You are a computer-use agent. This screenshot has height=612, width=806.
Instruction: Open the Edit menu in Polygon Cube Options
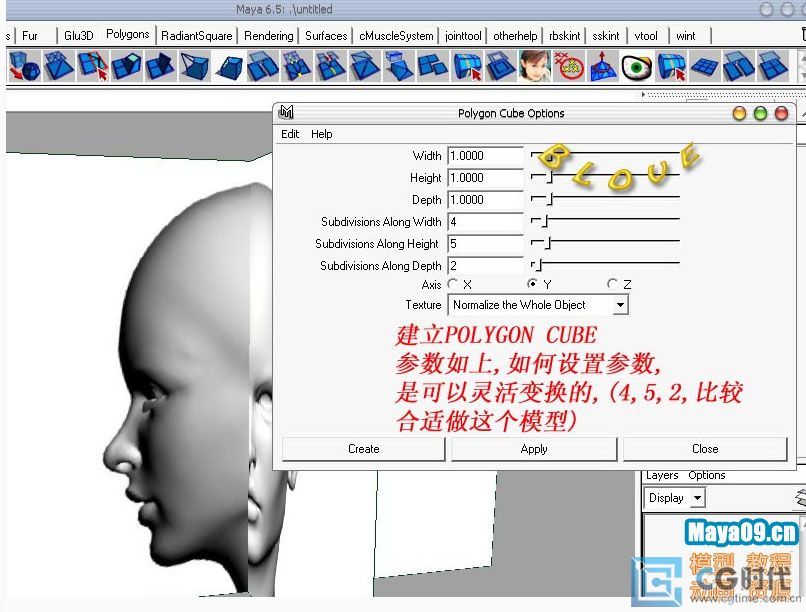coord(290,134)
